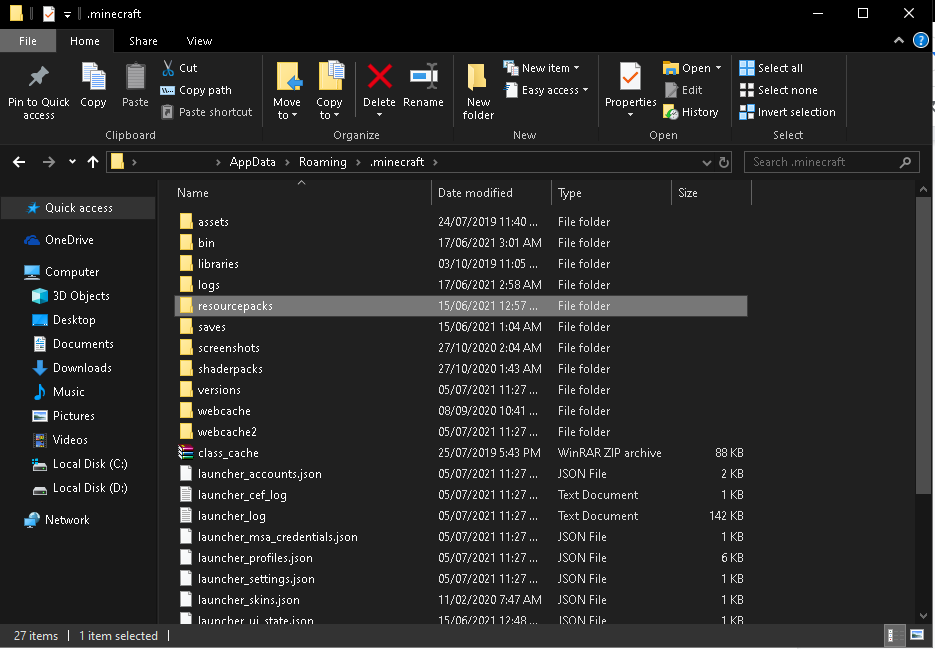Image resolution: width=935 pixels, height=649 pixels.
Task: Click the Cut scissors icon
Action: [x=168, y=68]
